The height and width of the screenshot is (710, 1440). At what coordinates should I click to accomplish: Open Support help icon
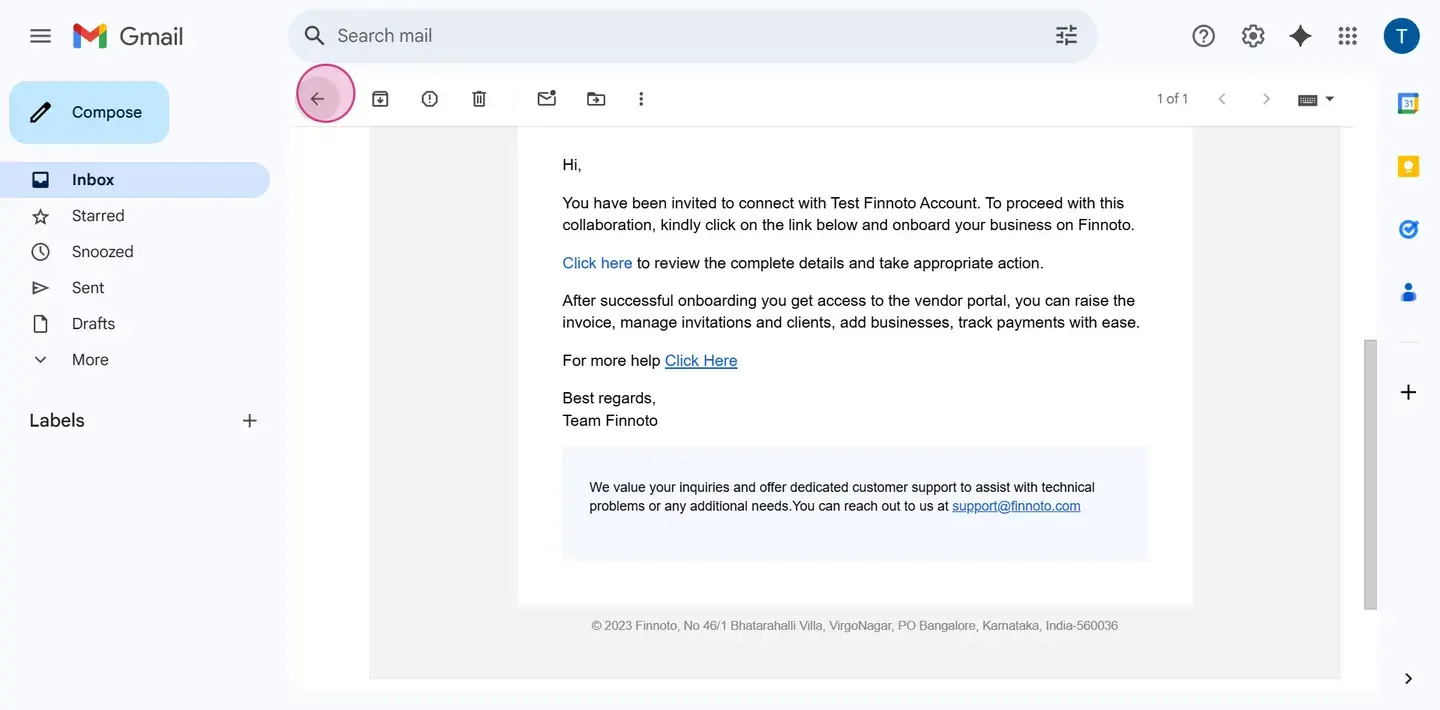click(x=1204, y=36)
